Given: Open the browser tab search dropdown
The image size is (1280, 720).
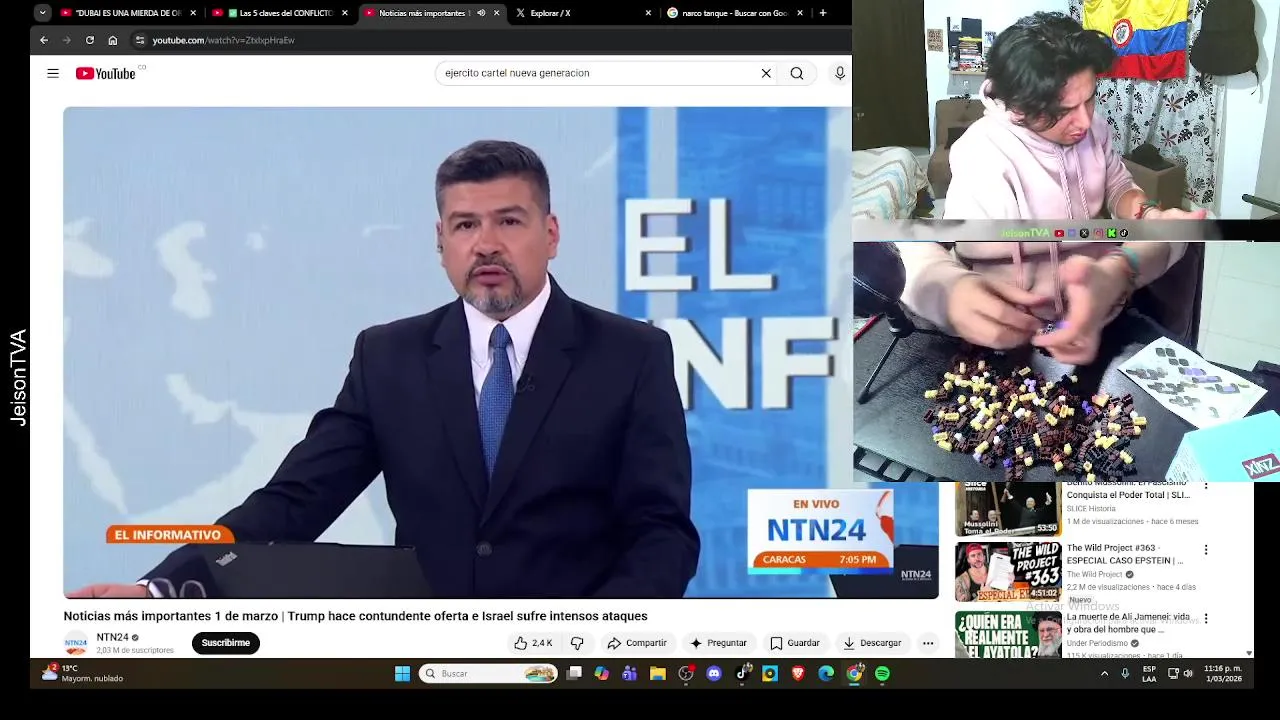Looking at the screenshot, I should [x=42, y=13].
